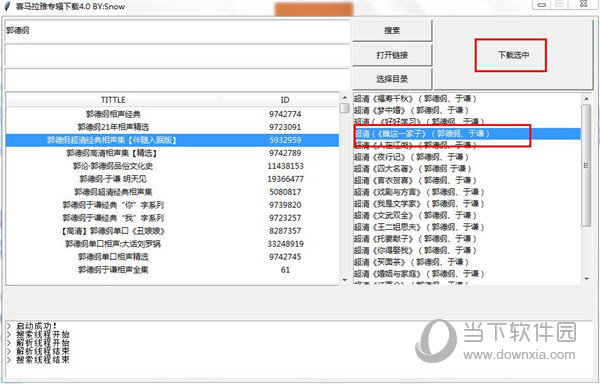Select highlighted track 《瞧这一家子》

[466, 133]
